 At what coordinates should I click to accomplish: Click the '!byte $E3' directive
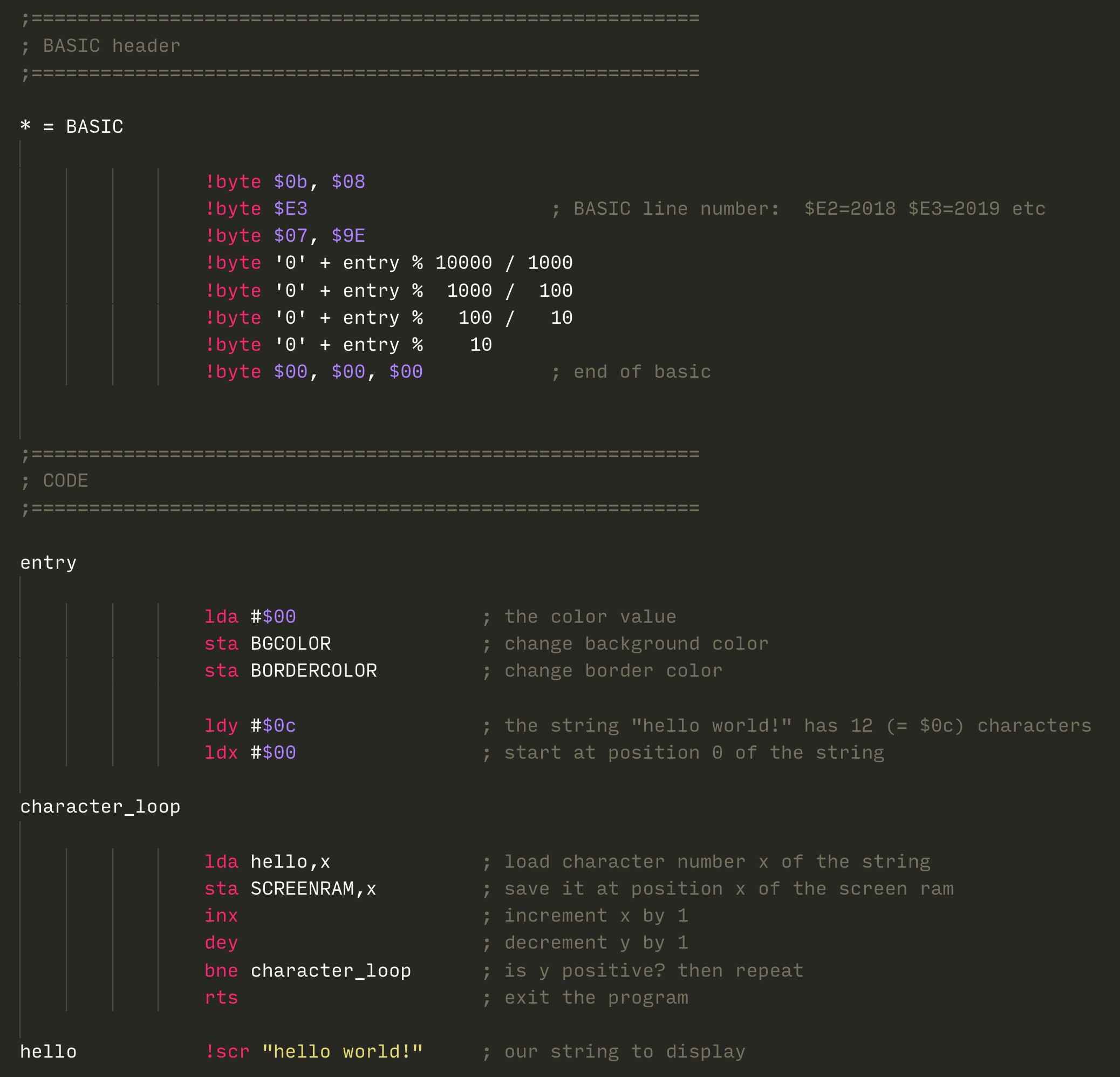pyautogui.click(x=256, y=209)
